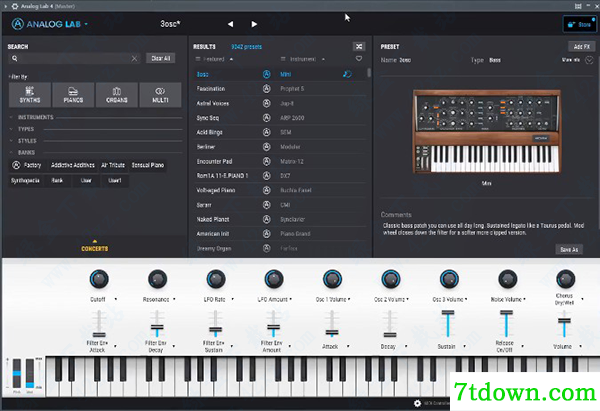The width and height of the screenshot is (600, 411).
Task: Click the Osc 1 Volume knob
Action: coord(332,279)
